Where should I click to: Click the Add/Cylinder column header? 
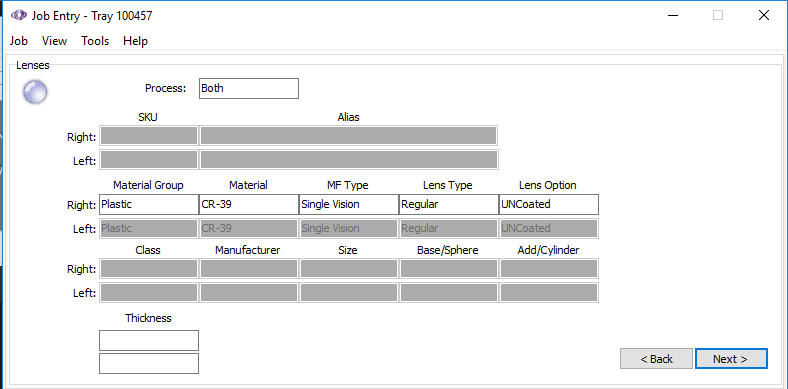pyautogui.click(x=548, y=250)
